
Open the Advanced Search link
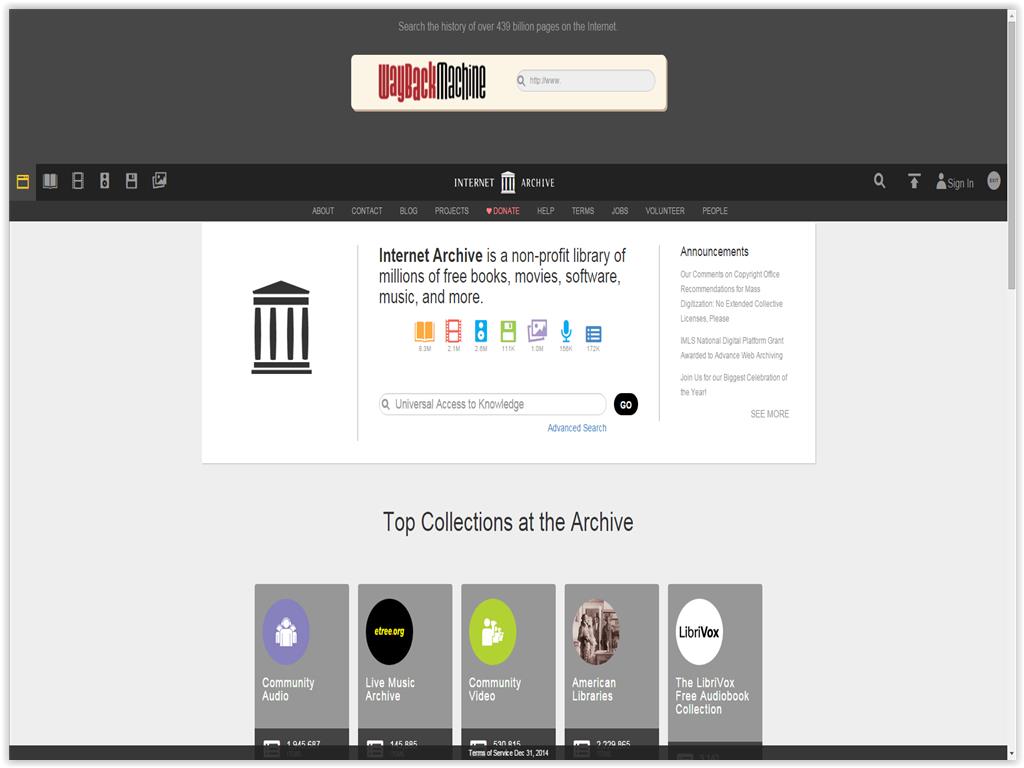click(577, 428)
